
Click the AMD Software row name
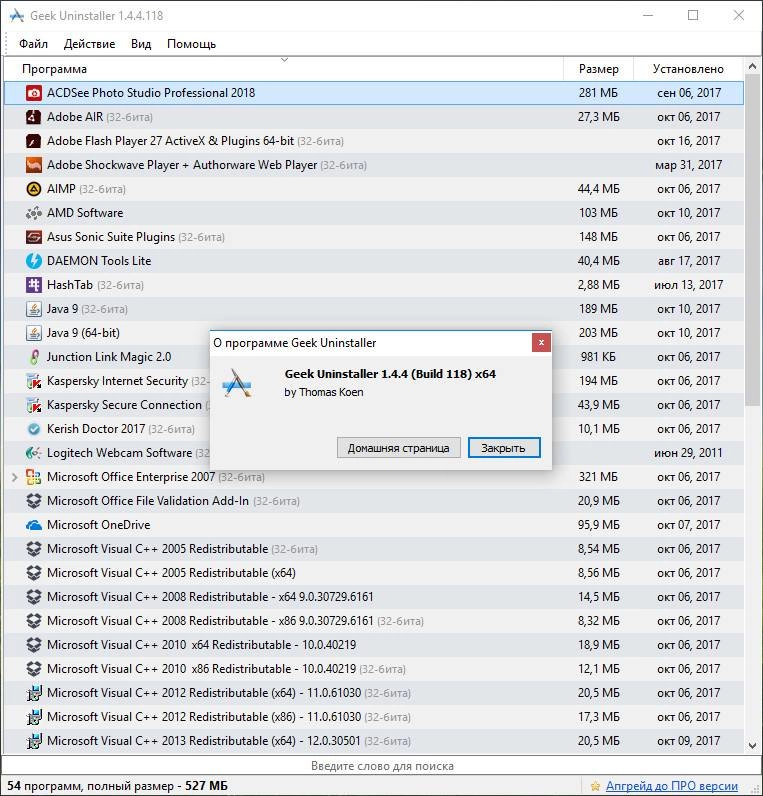pyautogui.click(x=85, y=213)
